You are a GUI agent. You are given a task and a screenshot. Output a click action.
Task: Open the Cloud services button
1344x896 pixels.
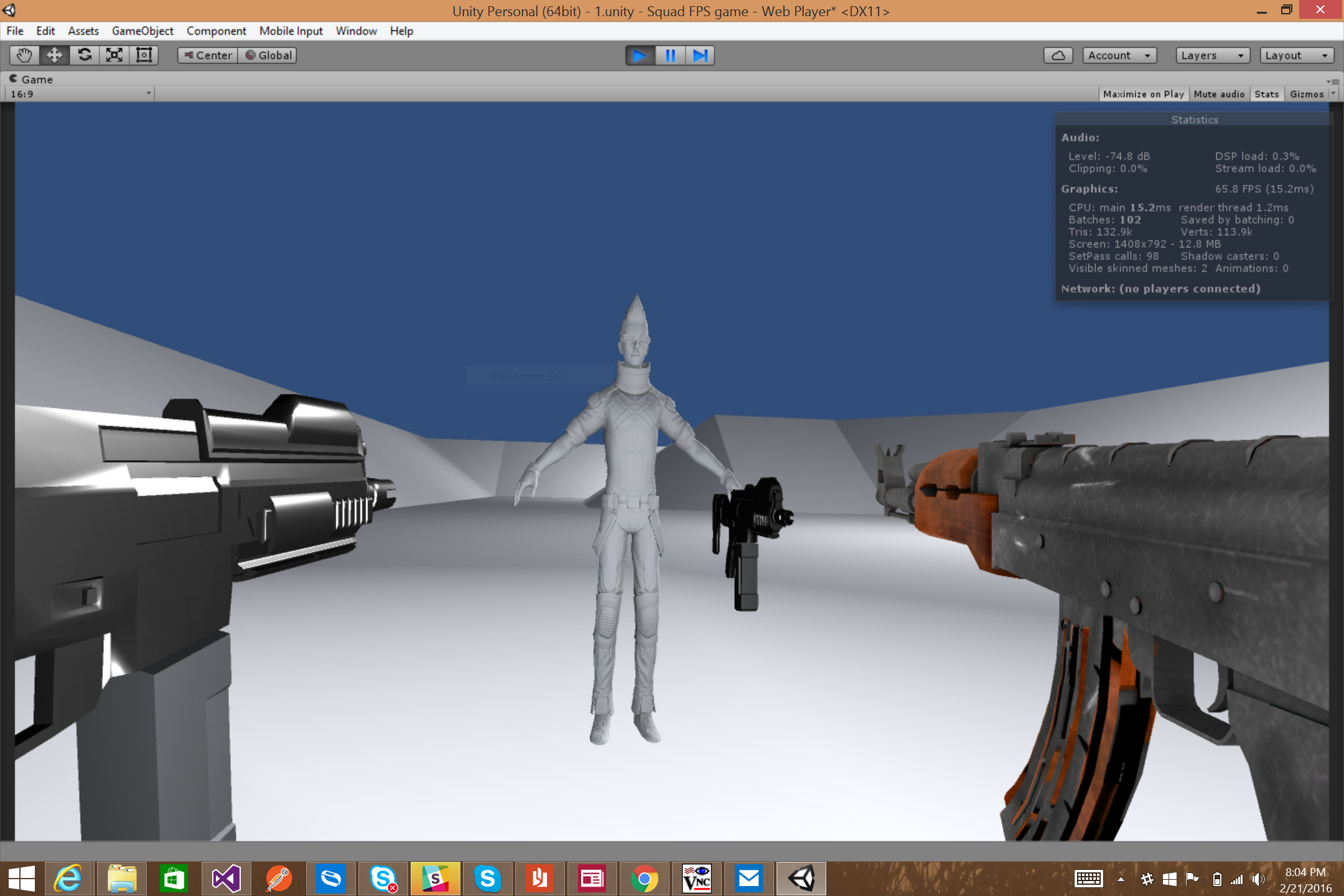[1058, 55]
